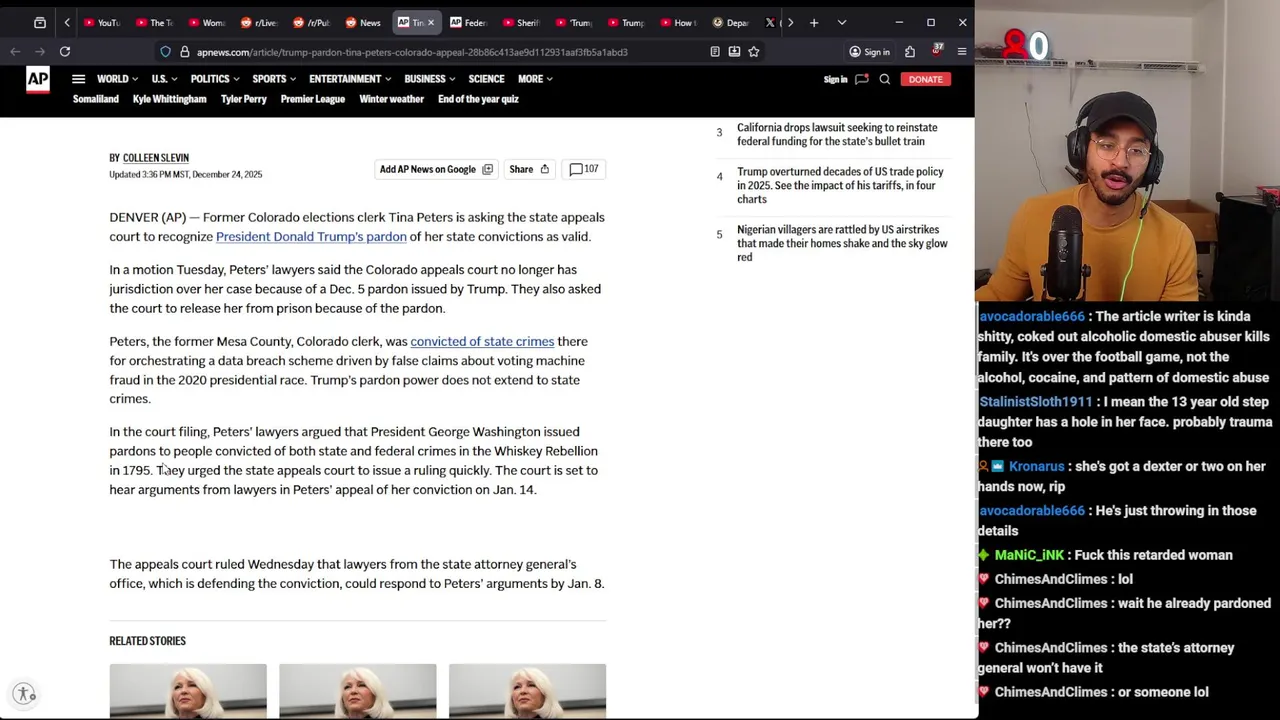Reload the current page

click(x=65, y=51)
